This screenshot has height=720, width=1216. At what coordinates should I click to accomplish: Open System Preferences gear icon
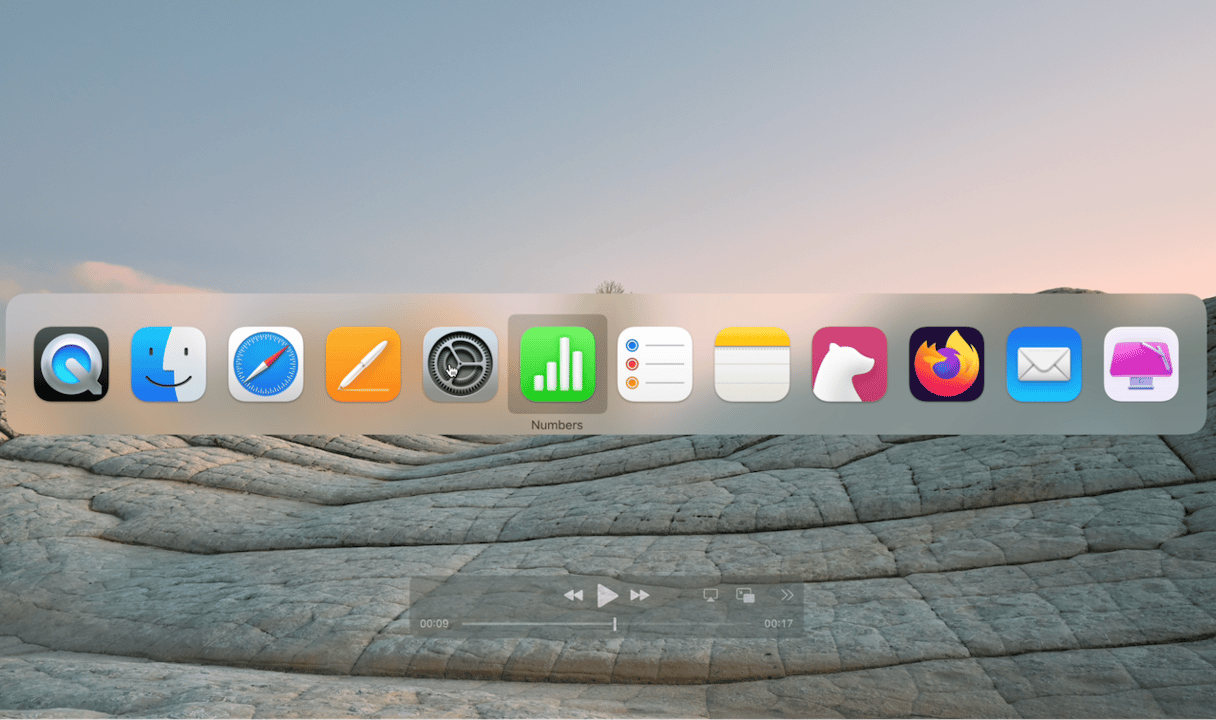pos(460,364)
